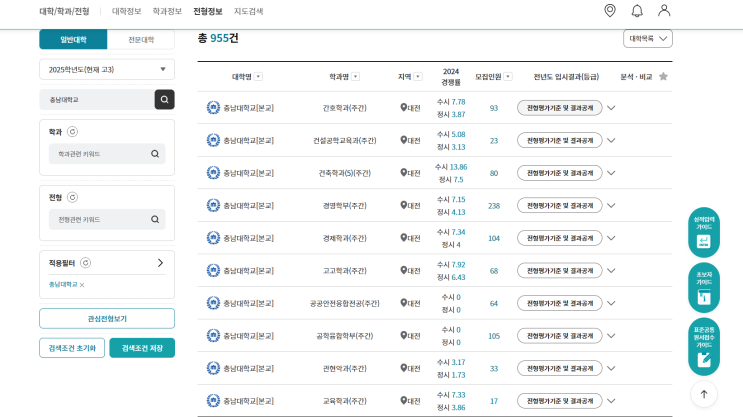Expand the 교육학과(주간) row chevron
The width and height of the screenshot is (743, 417).
click(x=611, y=401)
